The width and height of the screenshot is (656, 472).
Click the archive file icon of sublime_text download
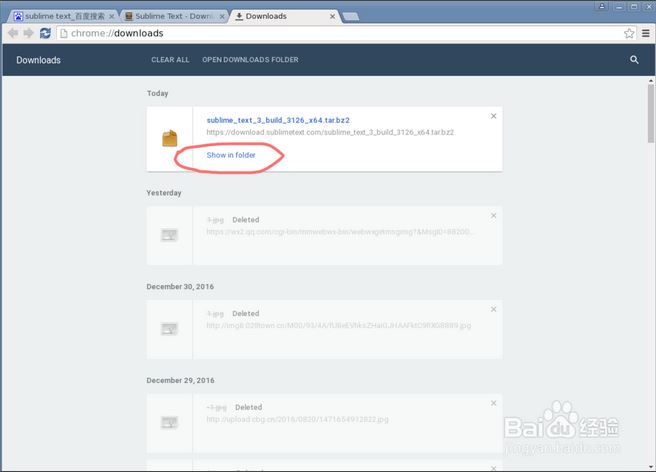point(169,139)
